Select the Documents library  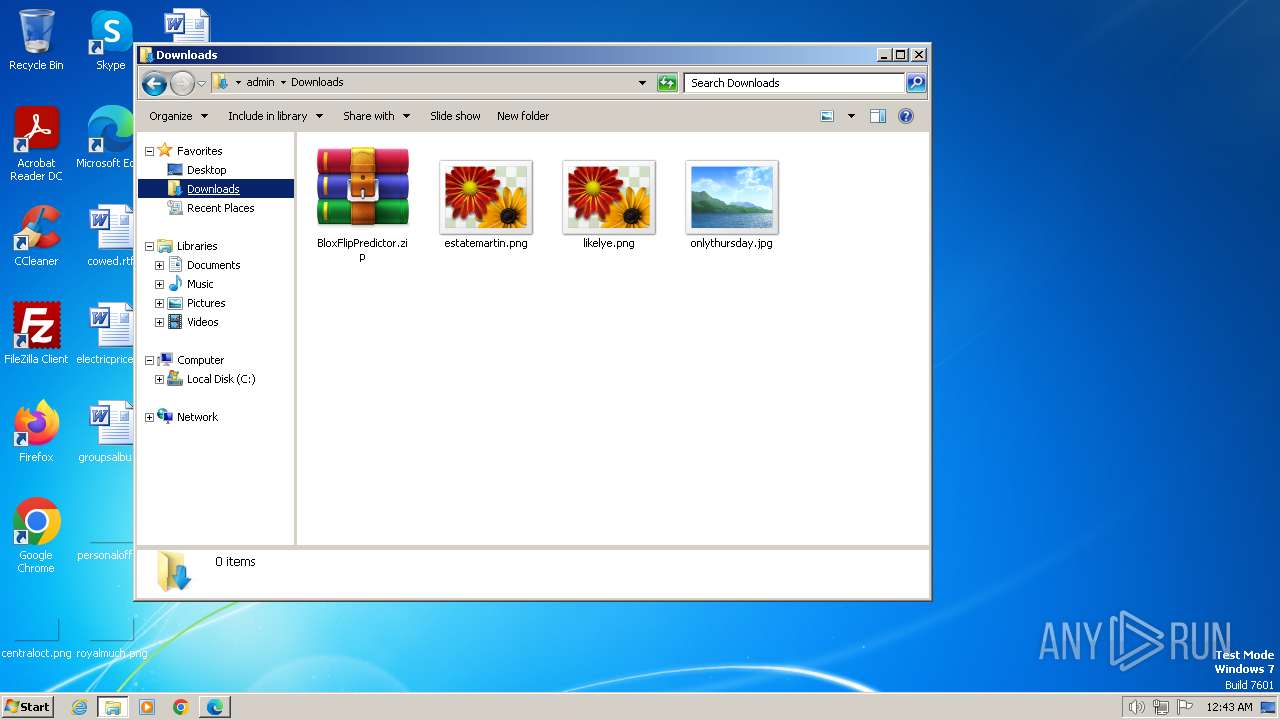pos(213,265)
